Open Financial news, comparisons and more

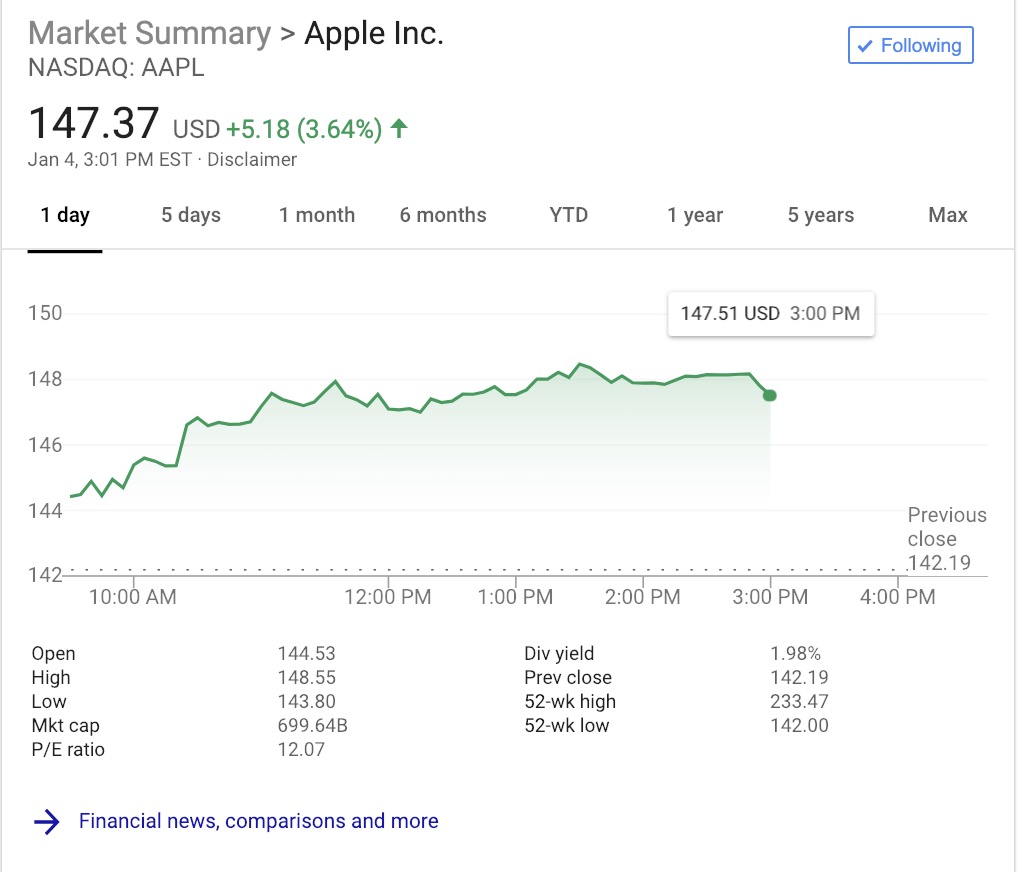257,821
